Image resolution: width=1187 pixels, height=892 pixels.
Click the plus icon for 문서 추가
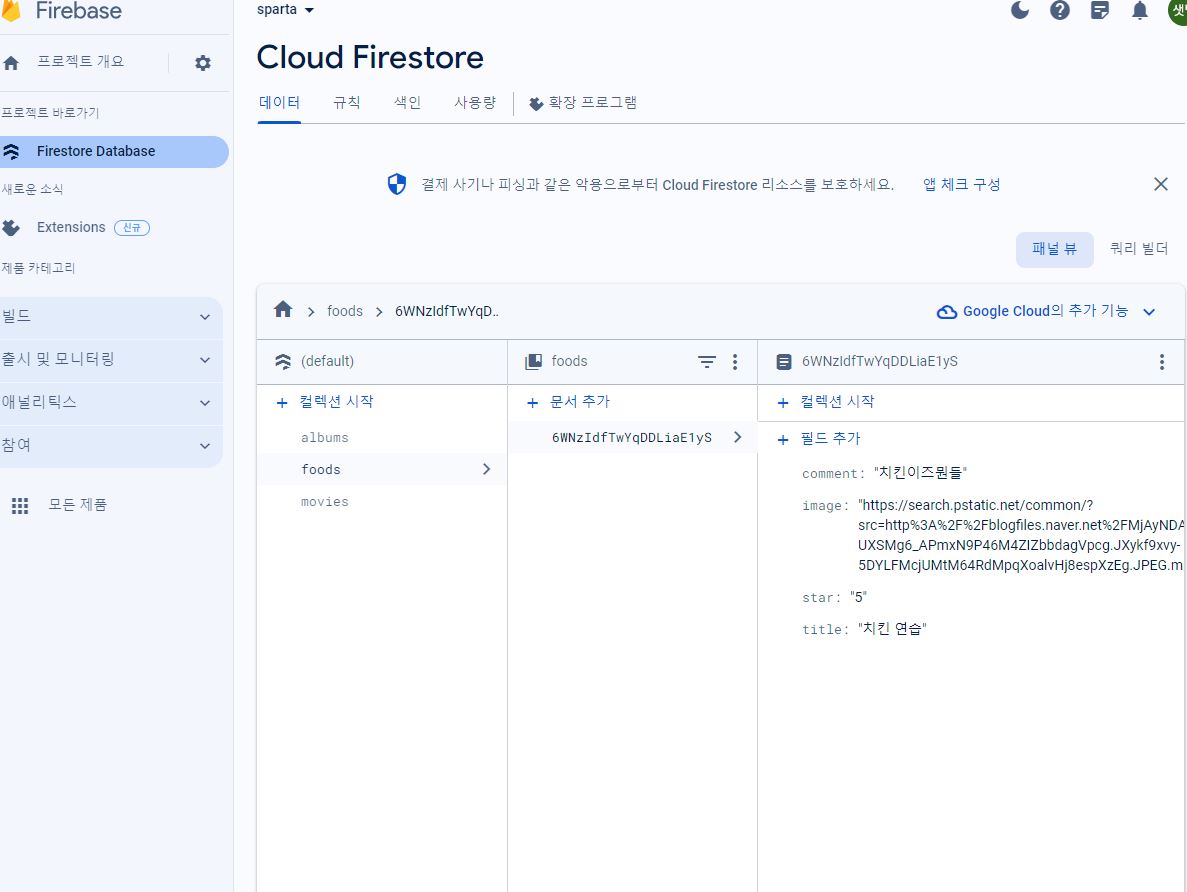coord(532,403)
